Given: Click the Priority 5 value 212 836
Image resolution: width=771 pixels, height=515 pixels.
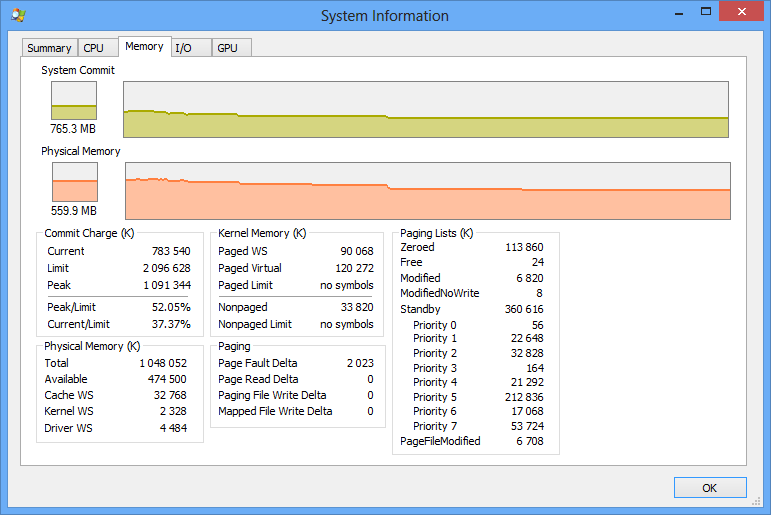Looking at the screenshot, I should [x=524, y=397].
